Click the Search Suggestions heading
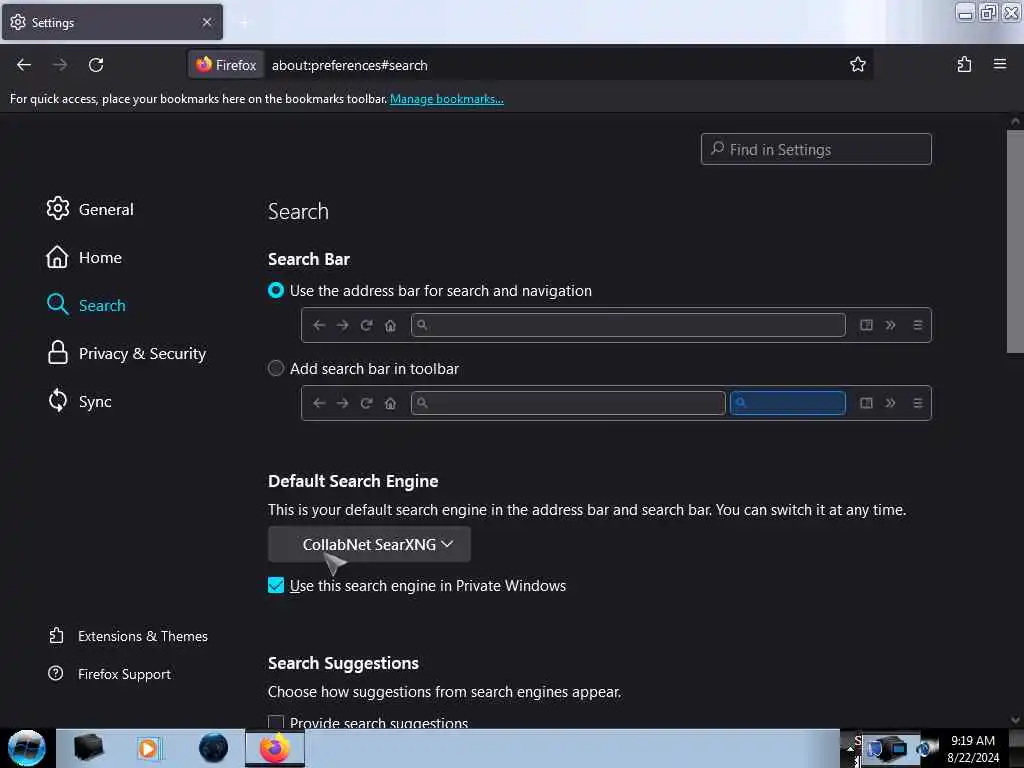Viewport: 1024px width, 768px height. (344, 663)
